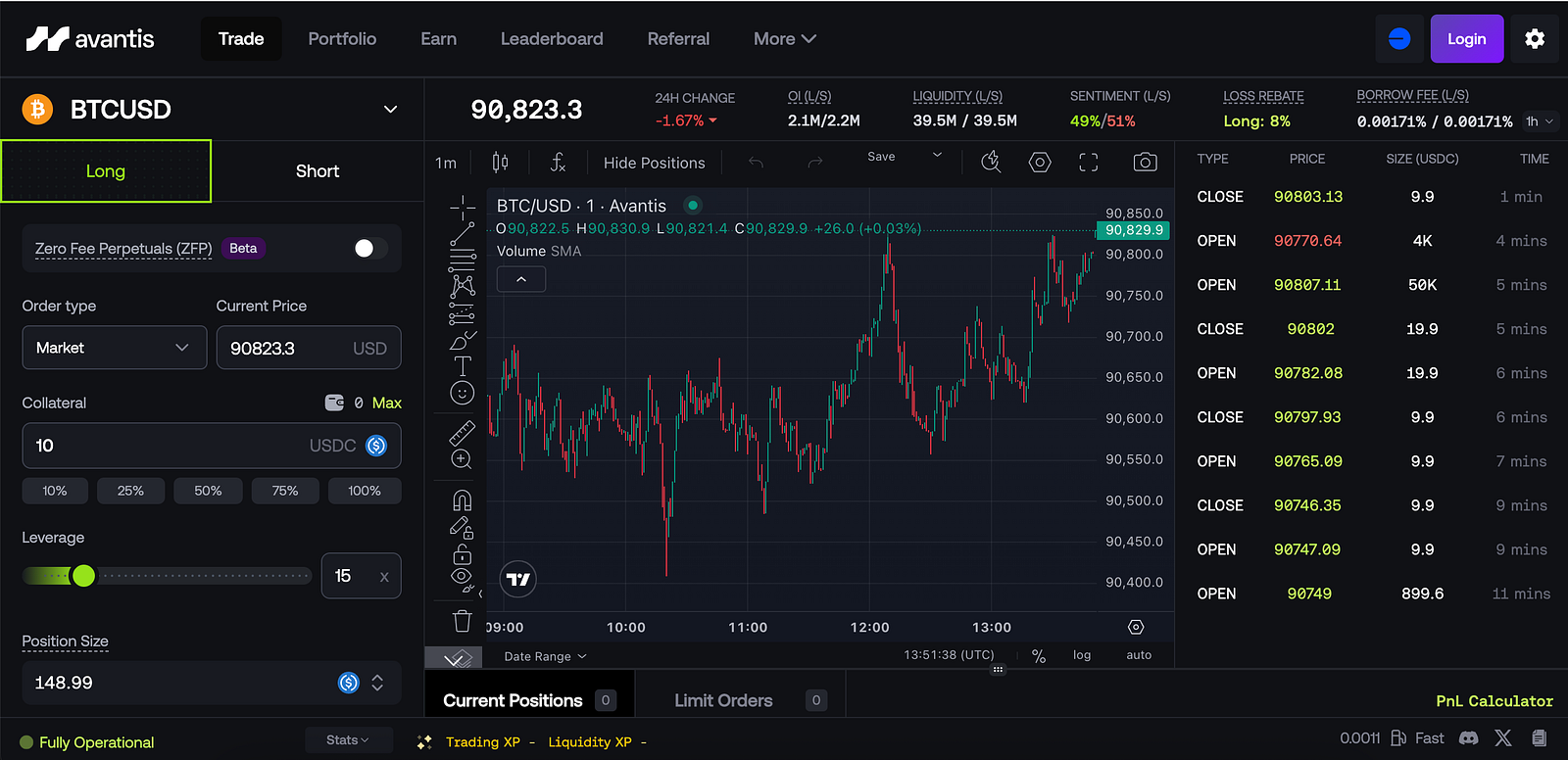Screen dimensions: 1568x760
Task: Click the collateral amount input field
Action: tap(212, 446)
